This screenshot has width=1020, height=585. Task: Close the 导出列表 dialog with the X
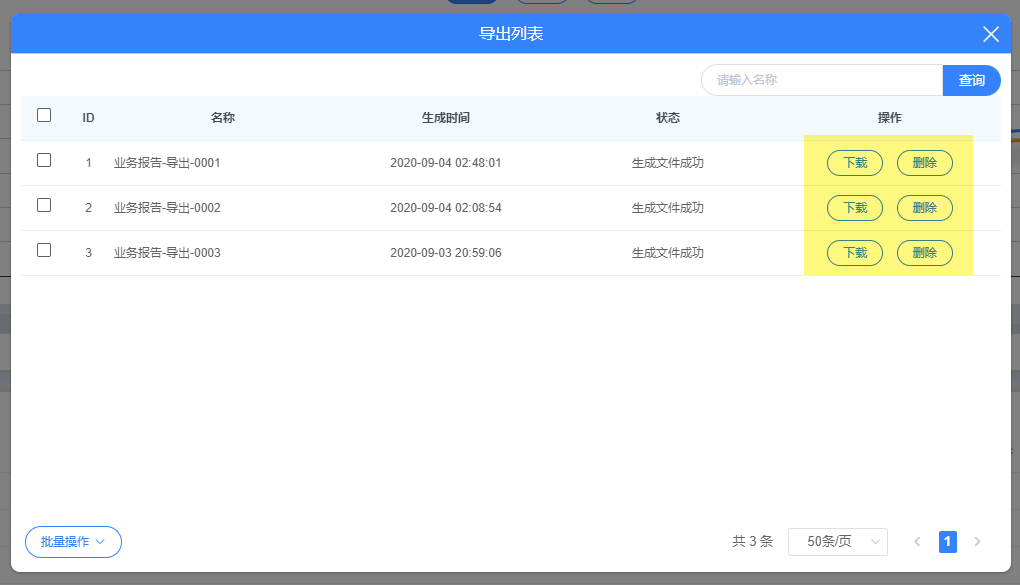coord(990,34)
